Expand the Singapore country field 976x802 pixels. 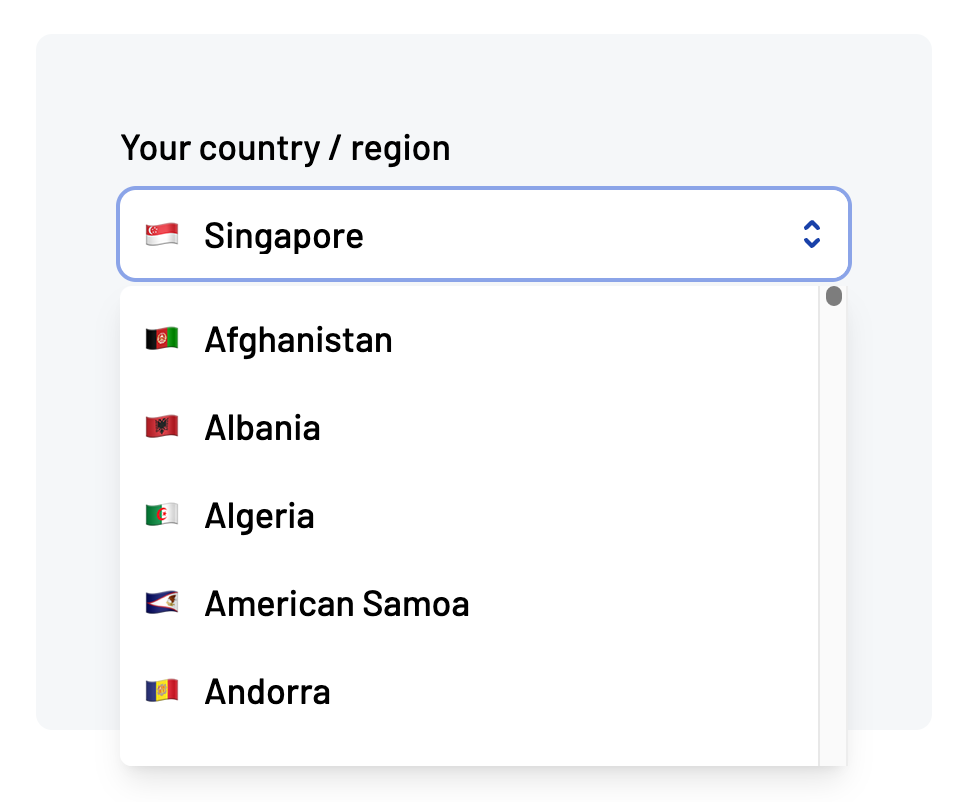coord(483,234)
